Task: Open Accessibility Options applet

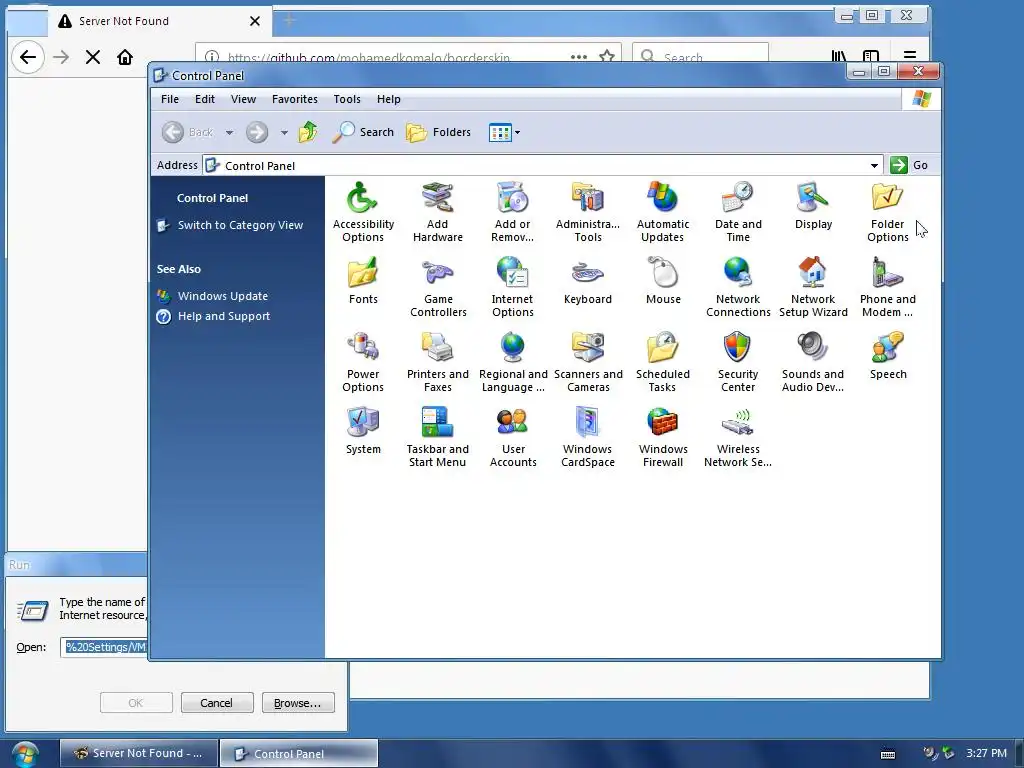Action: (363, 212)
